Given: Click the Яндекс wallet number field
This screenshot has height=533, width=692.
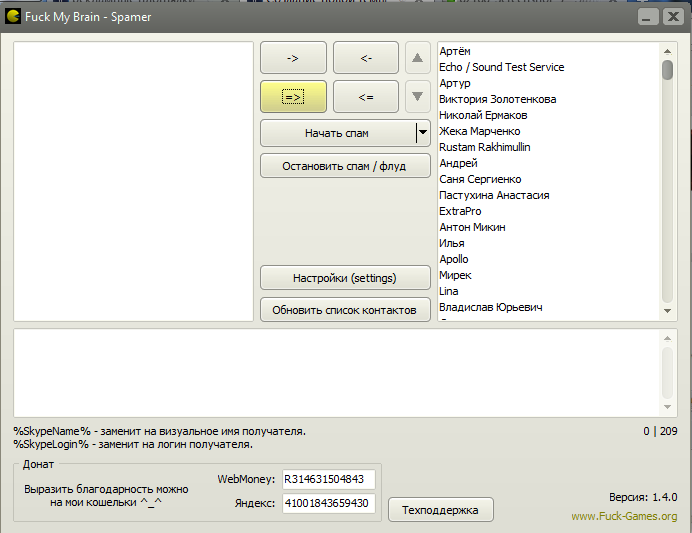Looking at the screenshot, I should click(x=329, y=503).
